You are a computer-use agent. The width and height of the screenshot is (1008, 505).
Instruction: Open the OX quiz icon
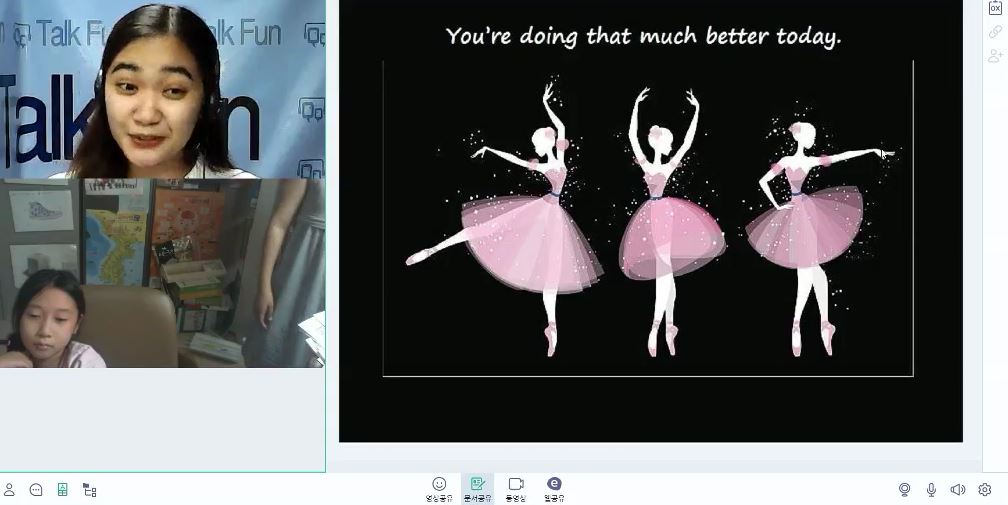point(994,8)
